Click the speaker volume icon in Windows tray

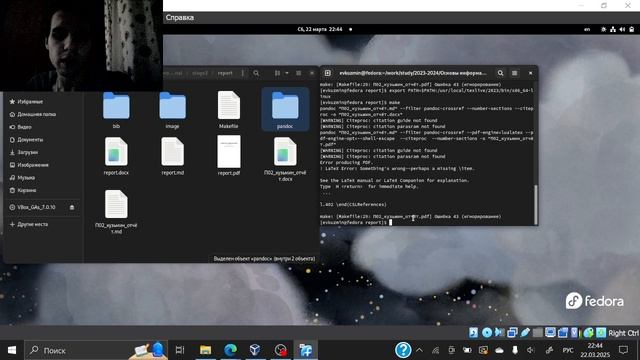[530, 350]
